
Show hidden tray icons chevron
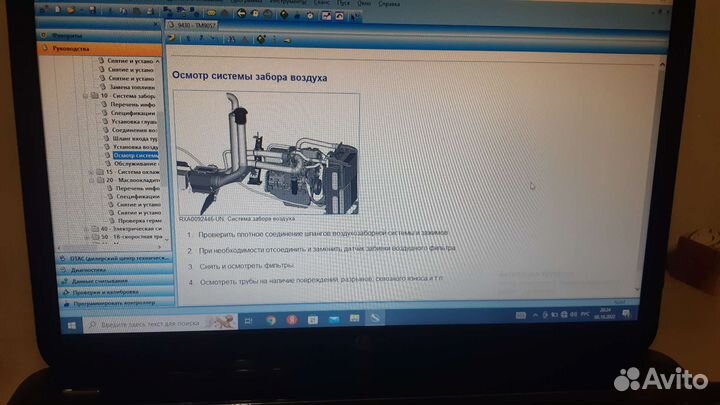pos(535,315)
